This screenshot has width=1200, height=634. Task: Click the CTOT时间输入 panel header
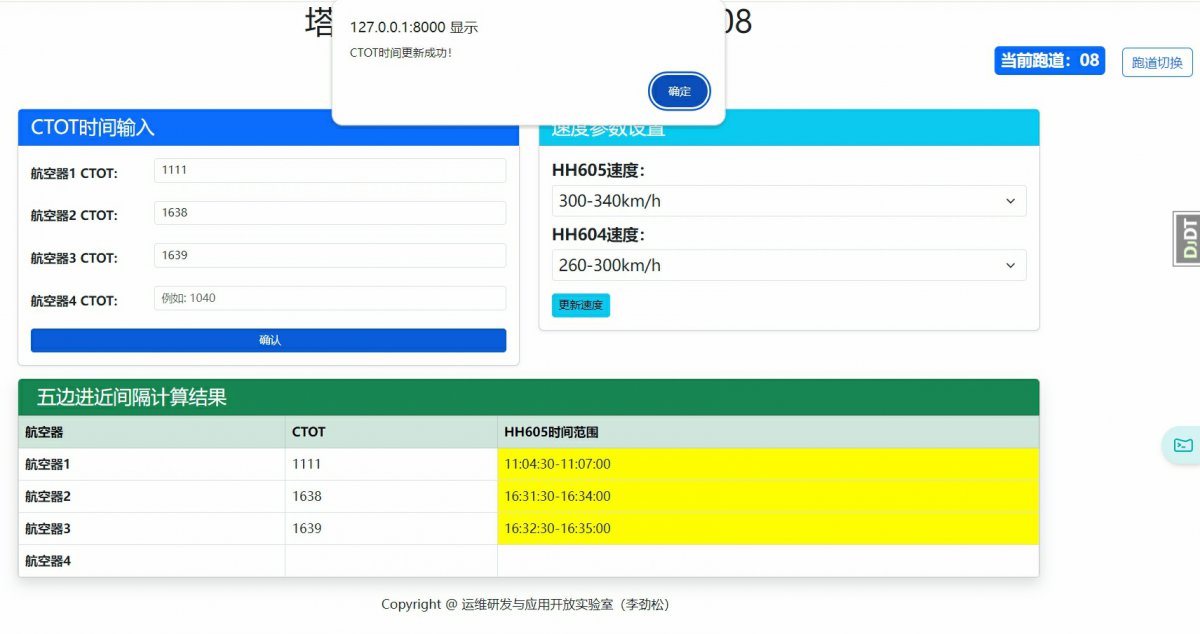268,126
